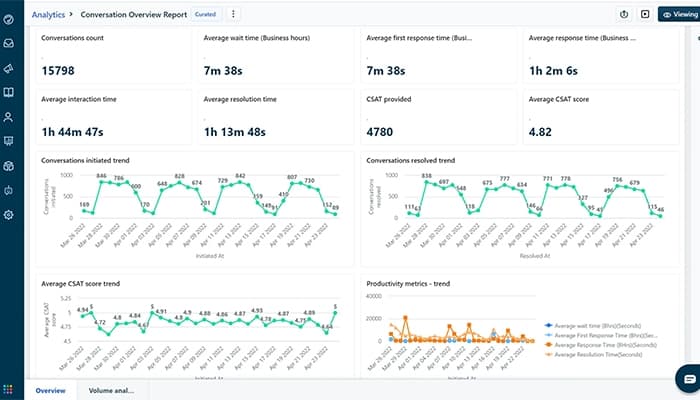Viewport: 700px width, 400px height.
Task: Click the Conversation Overview Report title
Action: [x=134, y=15]
